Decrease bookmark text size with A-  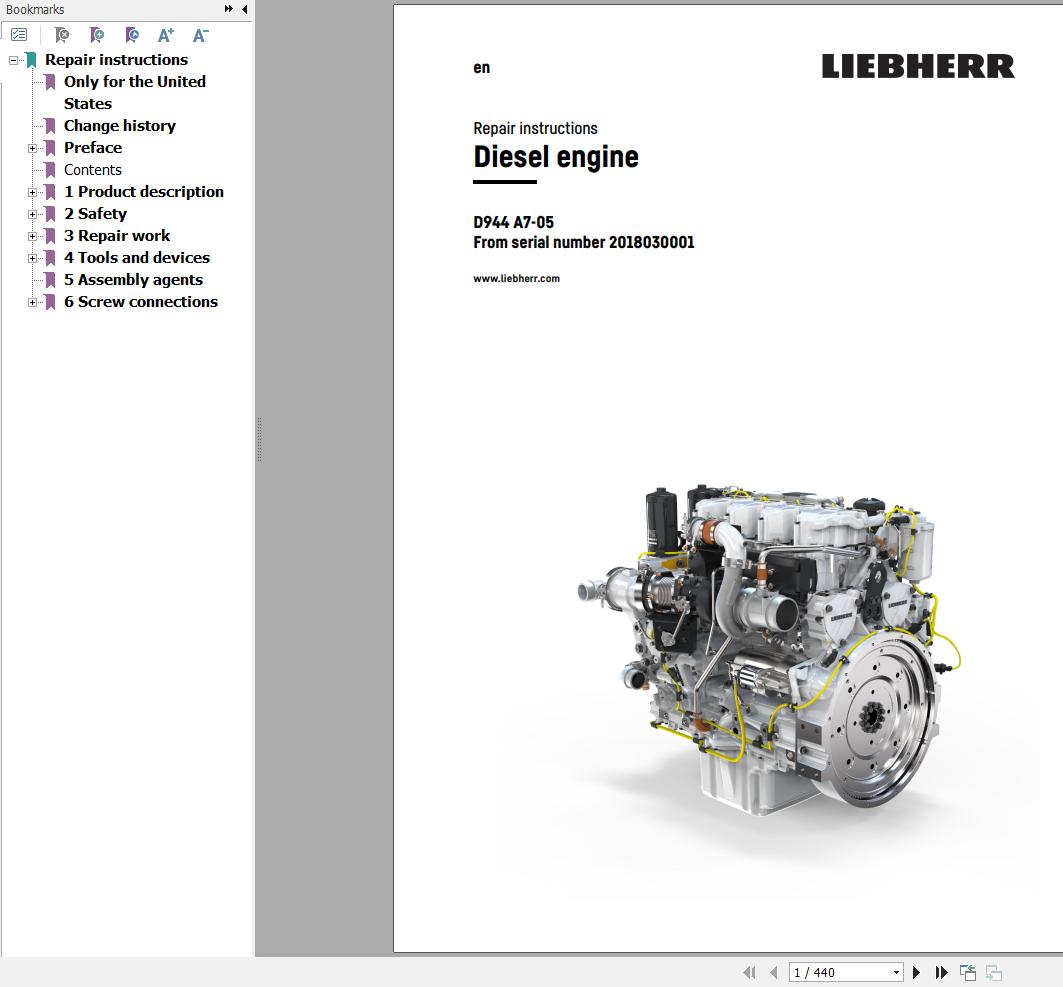(x=201, y=35)
